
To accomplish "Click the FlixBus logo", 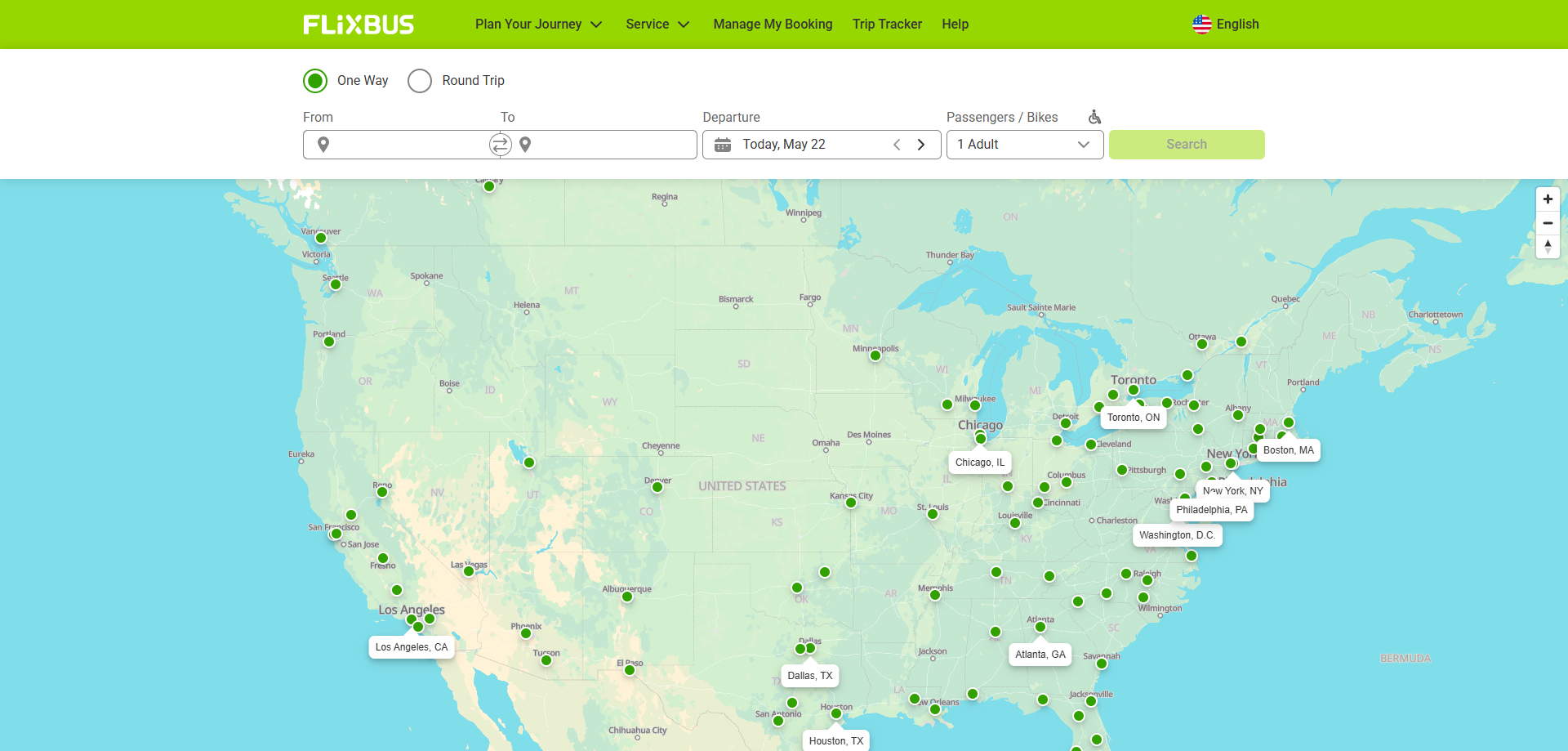I will [359, 25].
